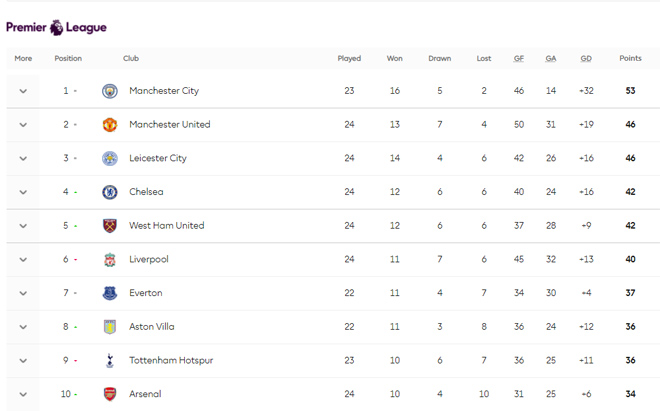Image resolution: width=660 pixels, height=411 pixels.
Task: Click the Liverpool club crest
Action: pyautogui.click(x=110, y=260)
